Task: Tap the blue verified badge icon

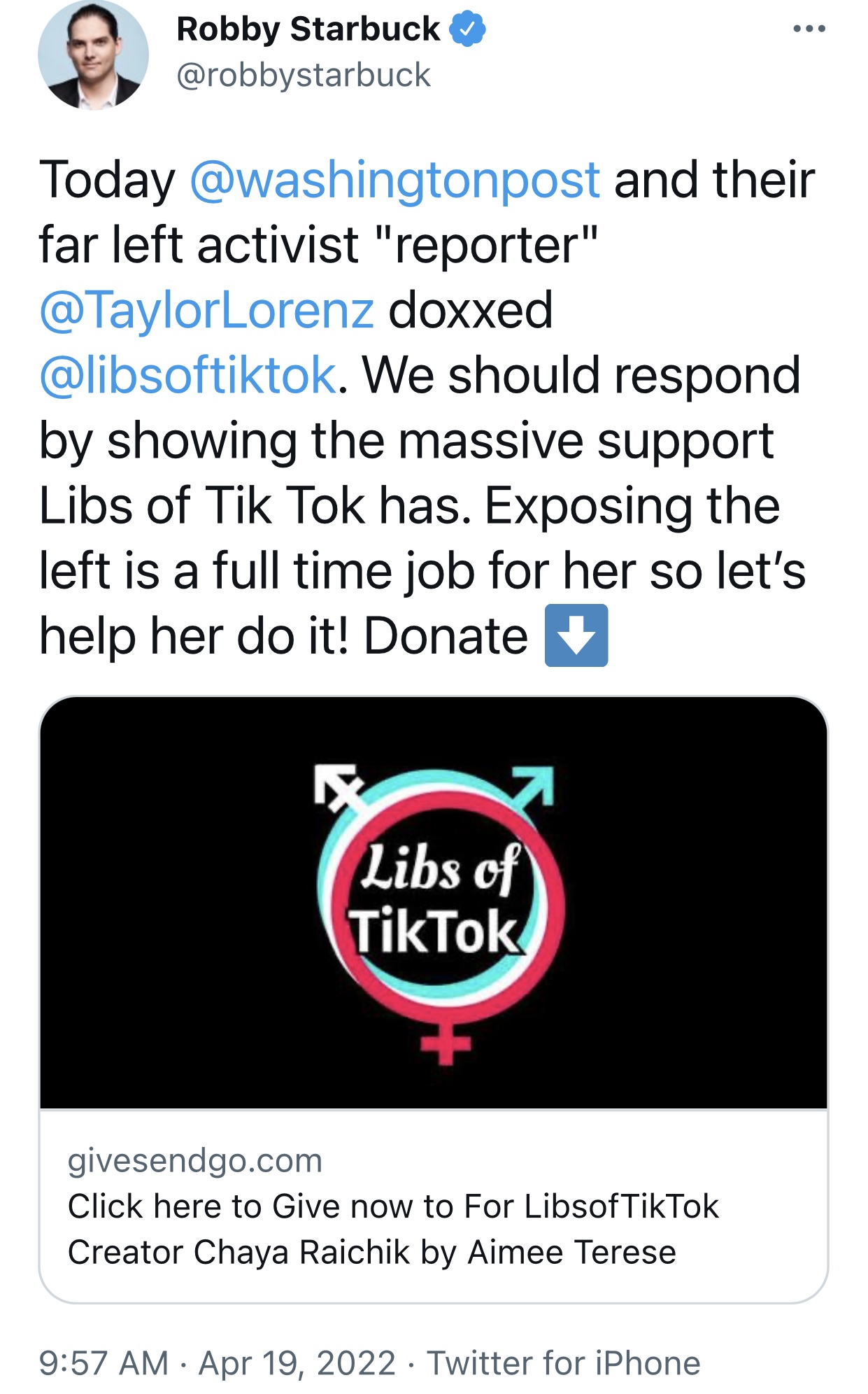Action: 467,29
